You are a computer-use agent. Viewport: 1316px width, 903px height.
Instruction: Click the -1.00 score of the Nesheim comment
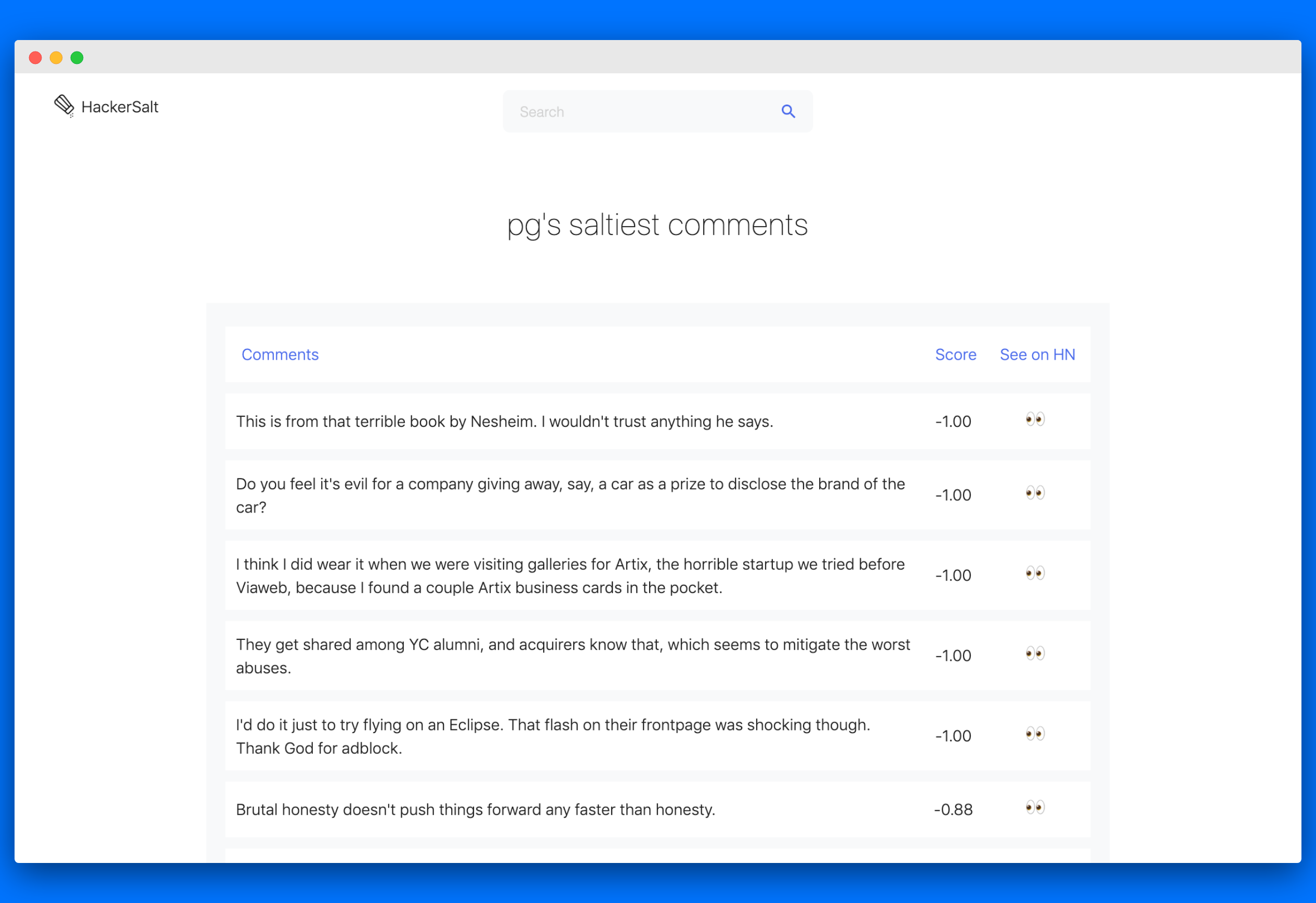click(953, 421)
